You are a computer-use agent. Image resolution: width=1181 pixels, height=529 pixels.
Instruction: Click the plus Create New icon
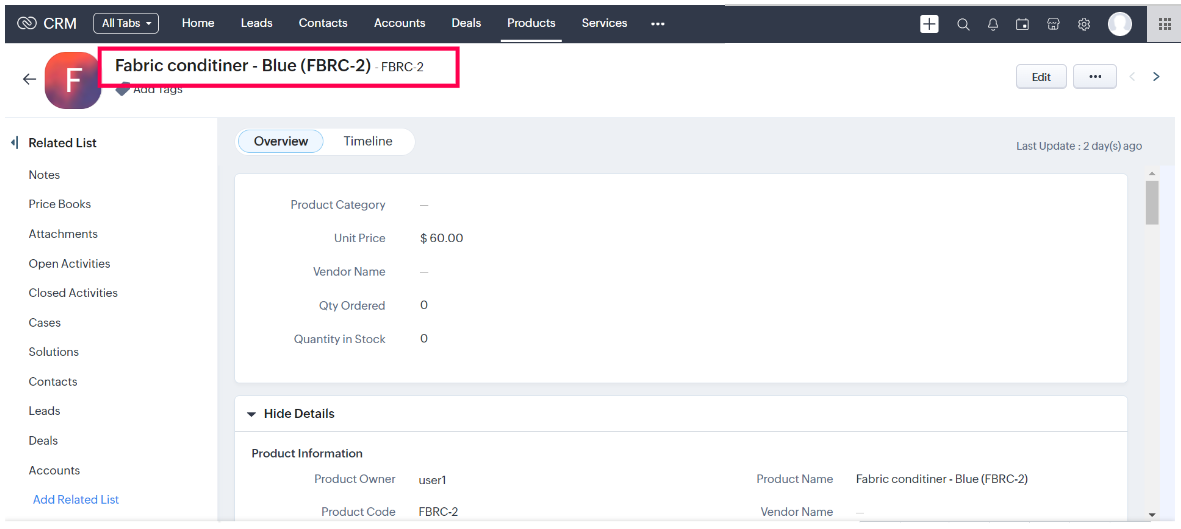(x=929, y=24)
